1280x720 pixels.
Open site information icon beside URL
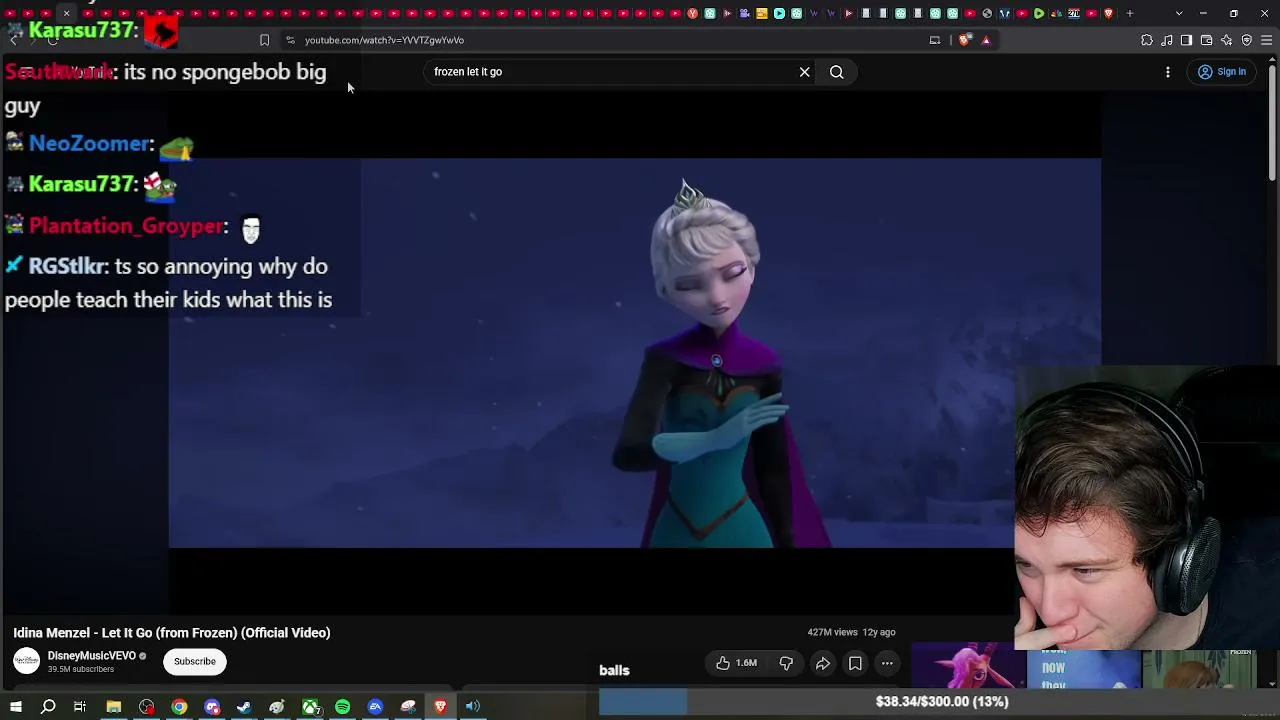point(290,40)
